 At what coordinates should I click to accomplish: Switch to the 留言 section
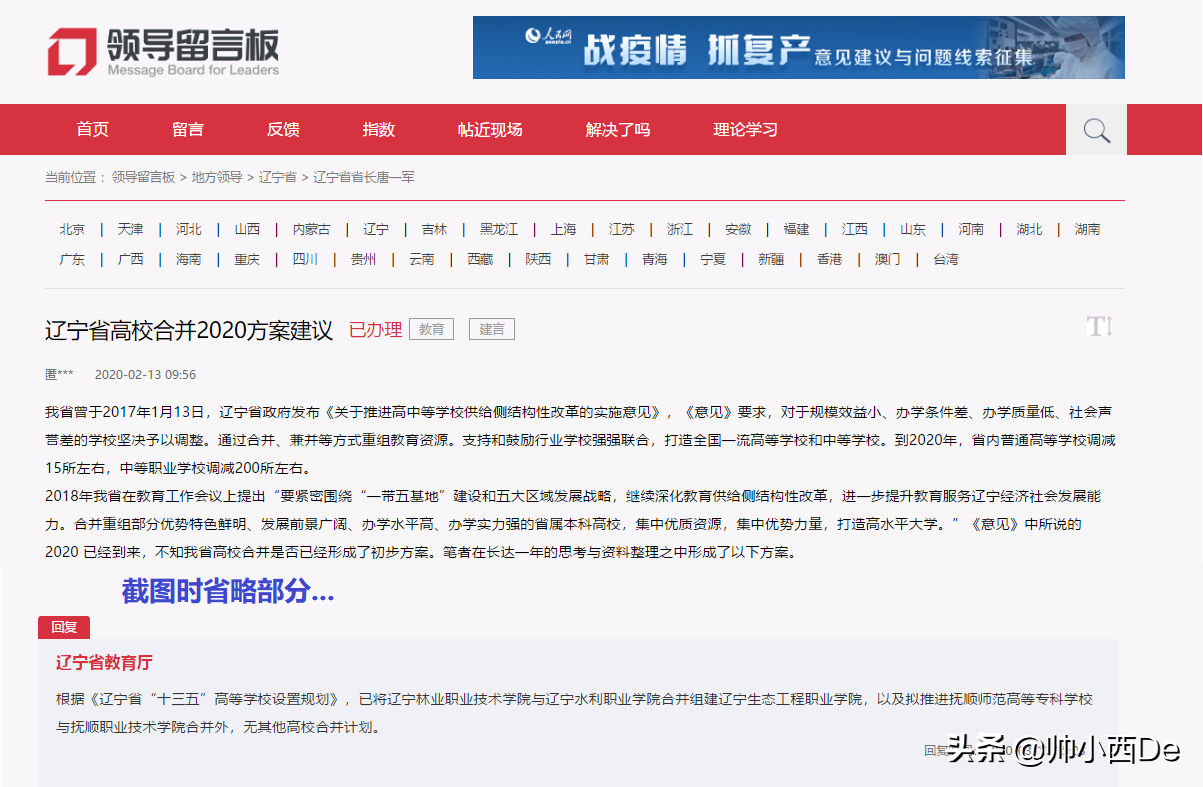click(x=189, y=129)
